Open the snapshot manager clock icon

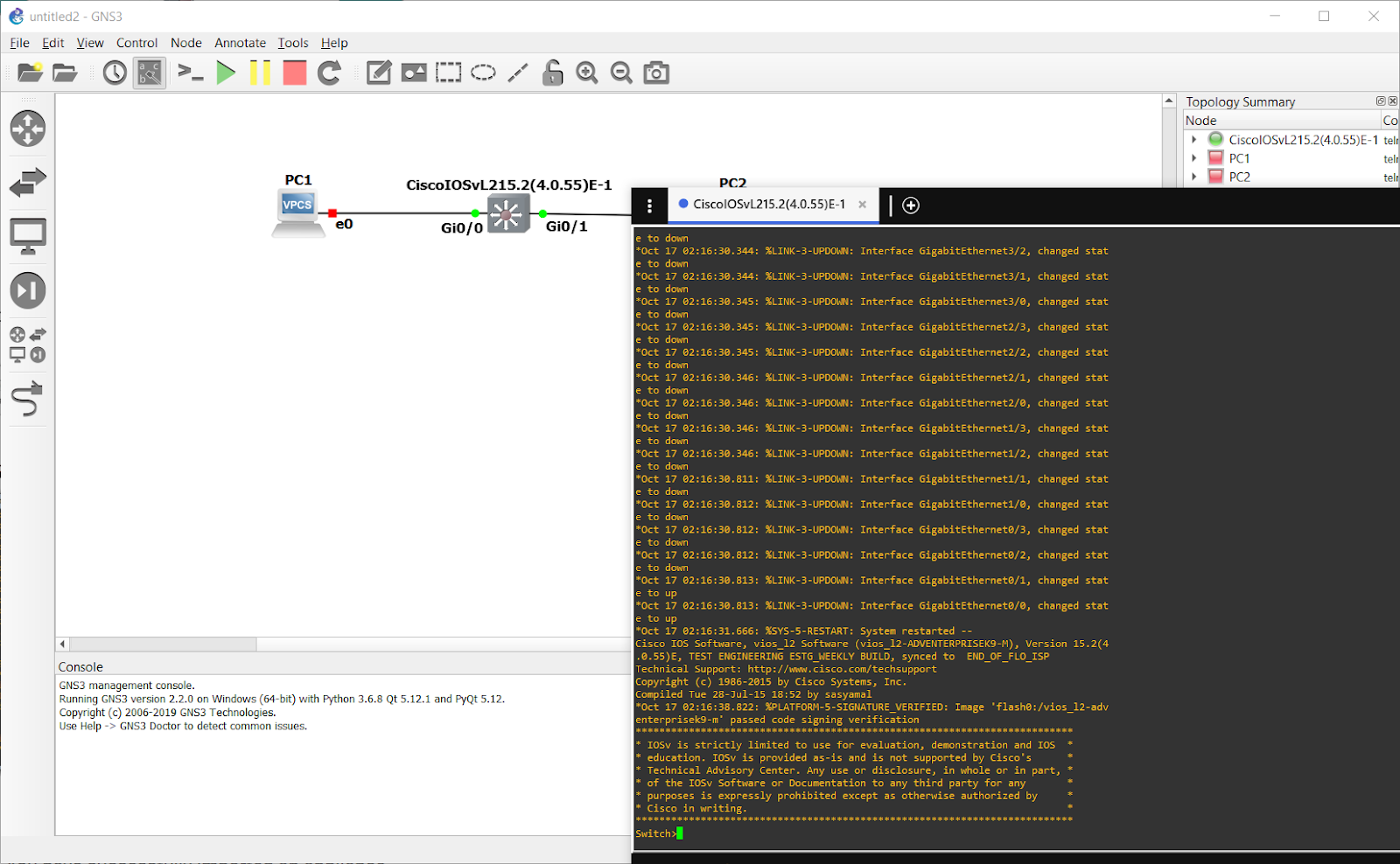[115, 73]
